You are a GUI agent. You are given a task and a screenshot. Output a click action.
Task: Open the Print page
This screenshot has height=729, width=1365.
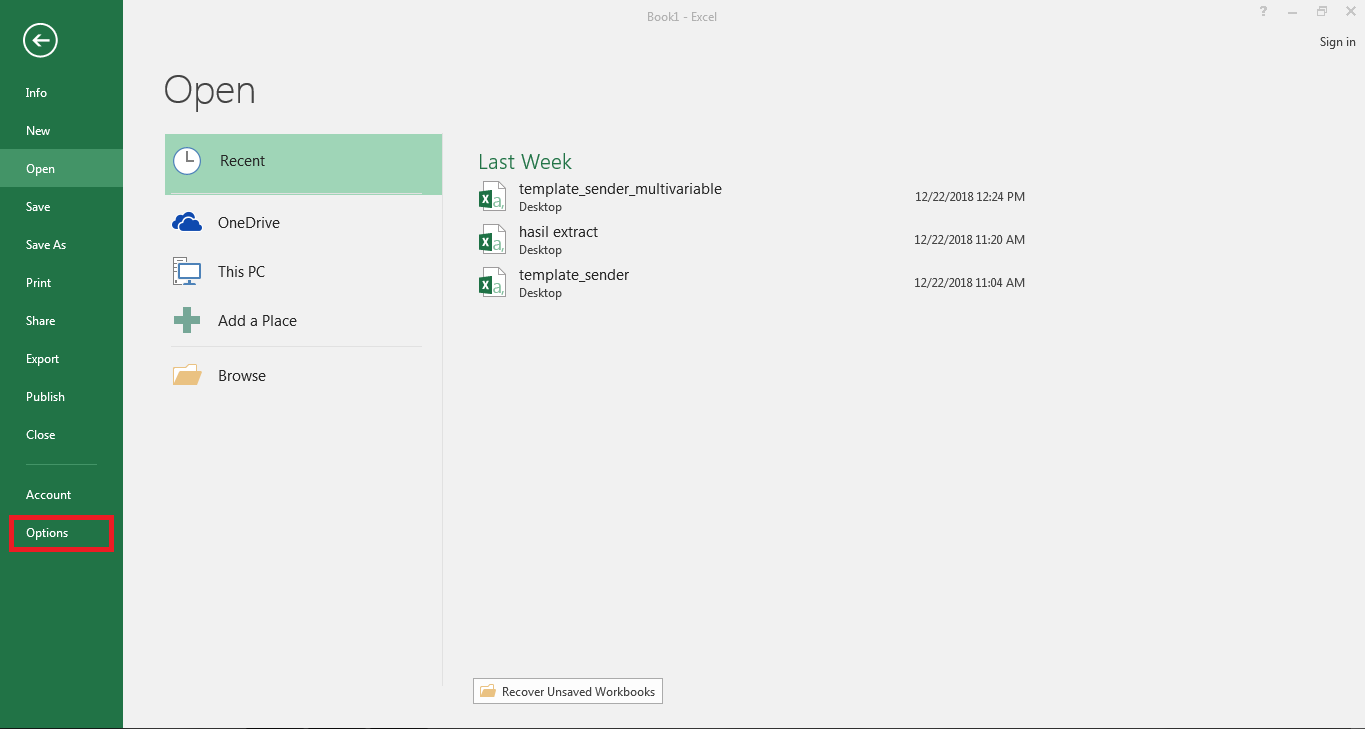(39, 283)
